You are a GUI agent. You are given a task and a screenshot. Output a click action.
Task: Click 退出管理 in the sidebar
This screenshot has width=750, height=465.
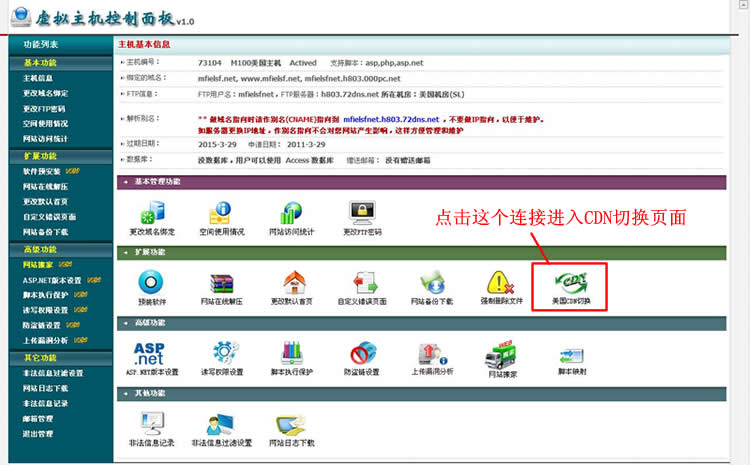click(38, 433)
